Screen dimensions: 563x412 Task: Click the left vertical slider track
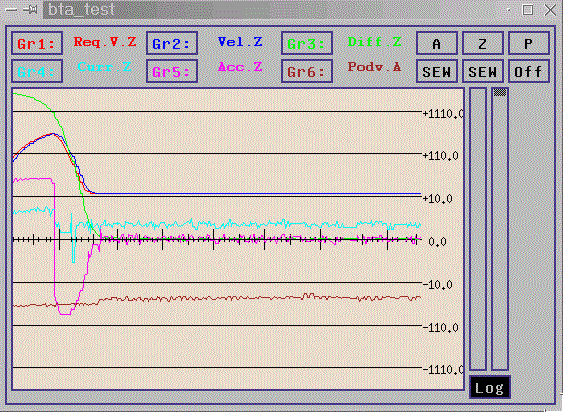click(478, 229)
